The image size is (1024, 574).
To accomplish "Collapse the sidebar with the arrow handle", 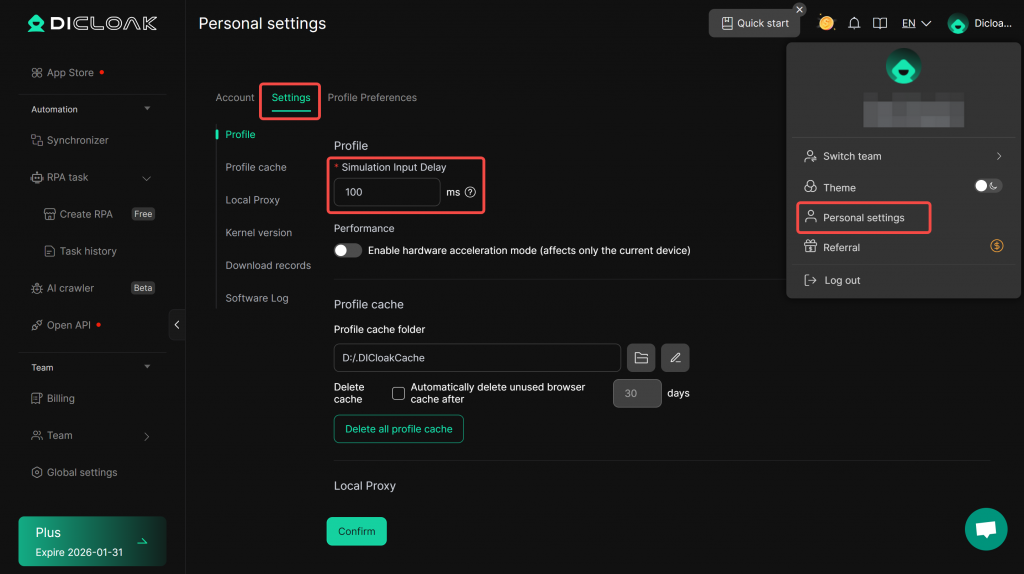I will [177, 325].
